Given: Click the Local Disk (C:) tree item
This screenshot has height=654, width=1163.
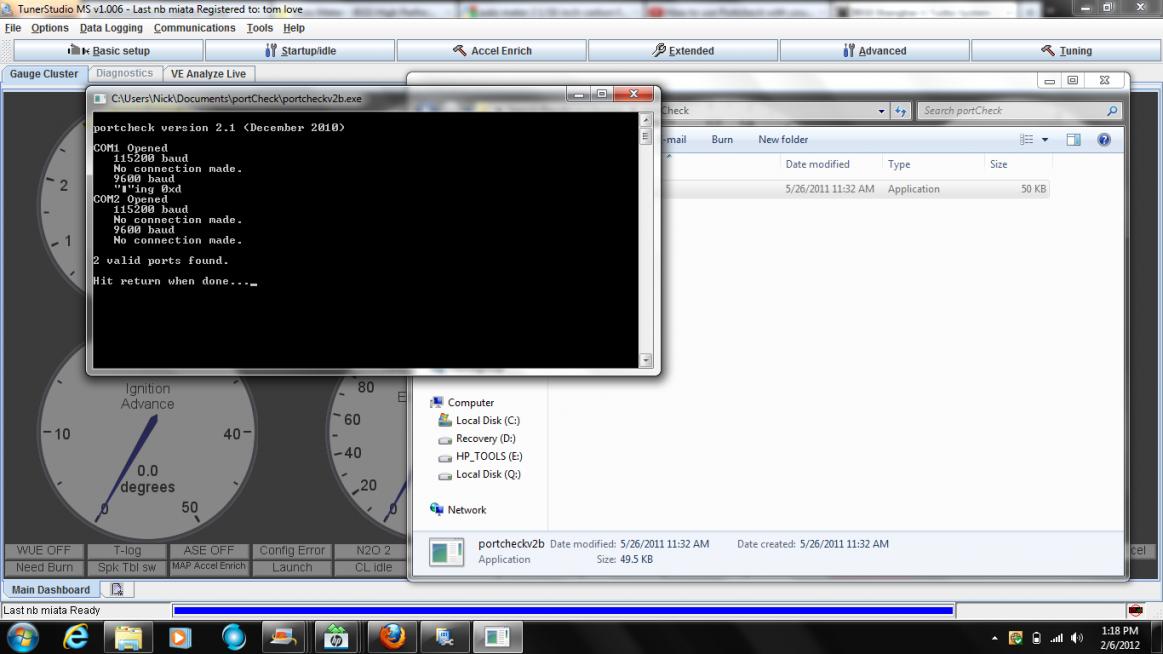Looking at the screenshot, I should pos(487,421).
